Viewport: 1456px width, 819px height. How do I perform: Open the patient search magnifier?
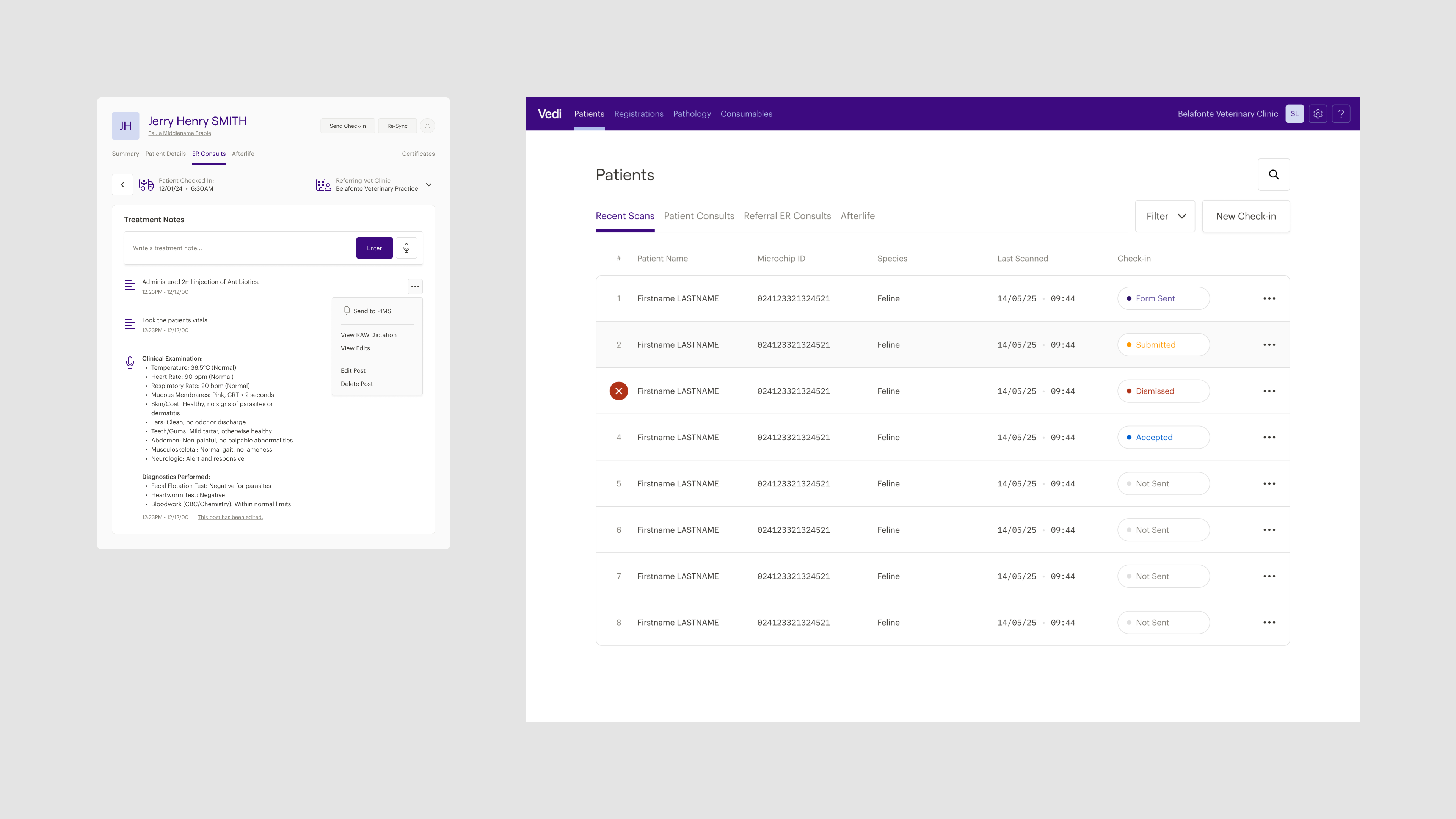(1274, 175)
